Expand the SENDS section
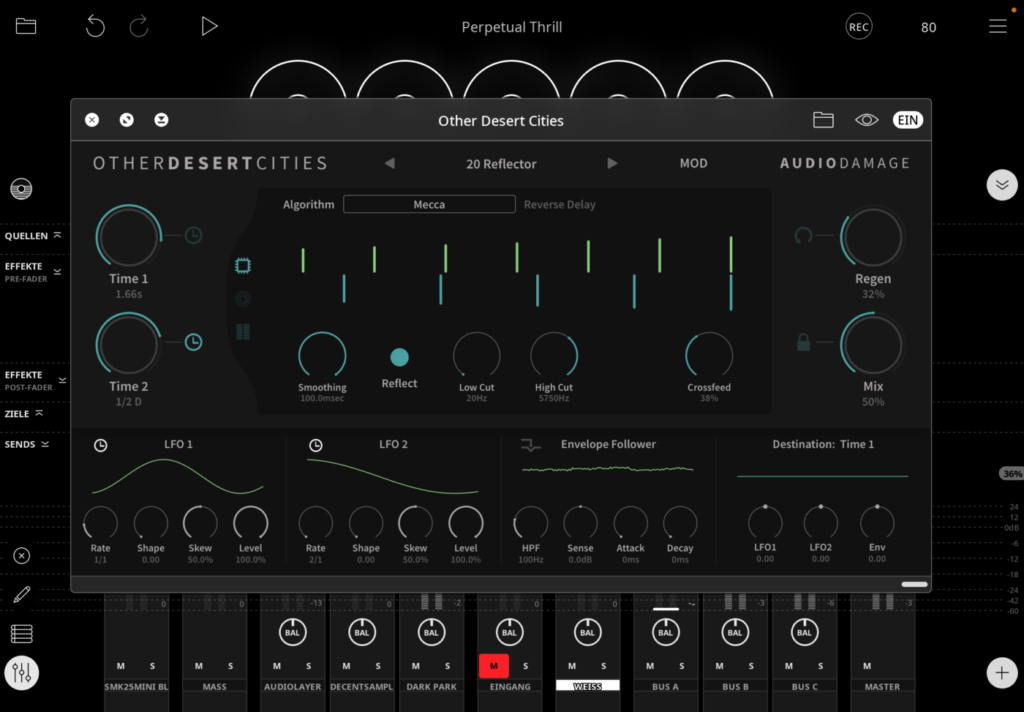This screenshot has height=712, width=1024. tap(26, 444)
